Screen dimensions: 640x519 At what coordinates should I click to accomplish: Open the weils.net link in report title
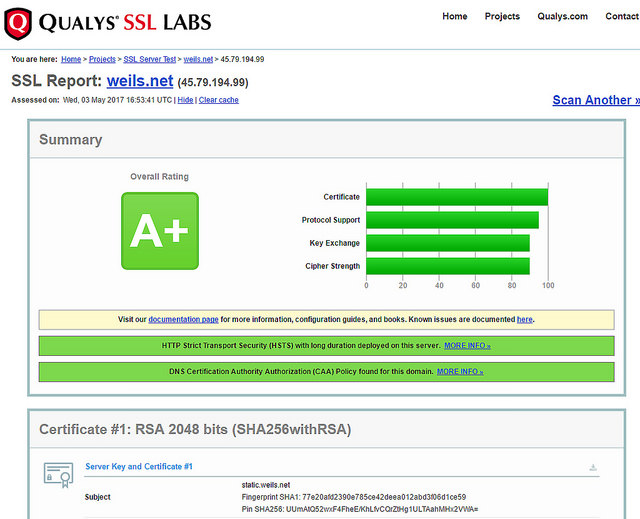[140, 81]
